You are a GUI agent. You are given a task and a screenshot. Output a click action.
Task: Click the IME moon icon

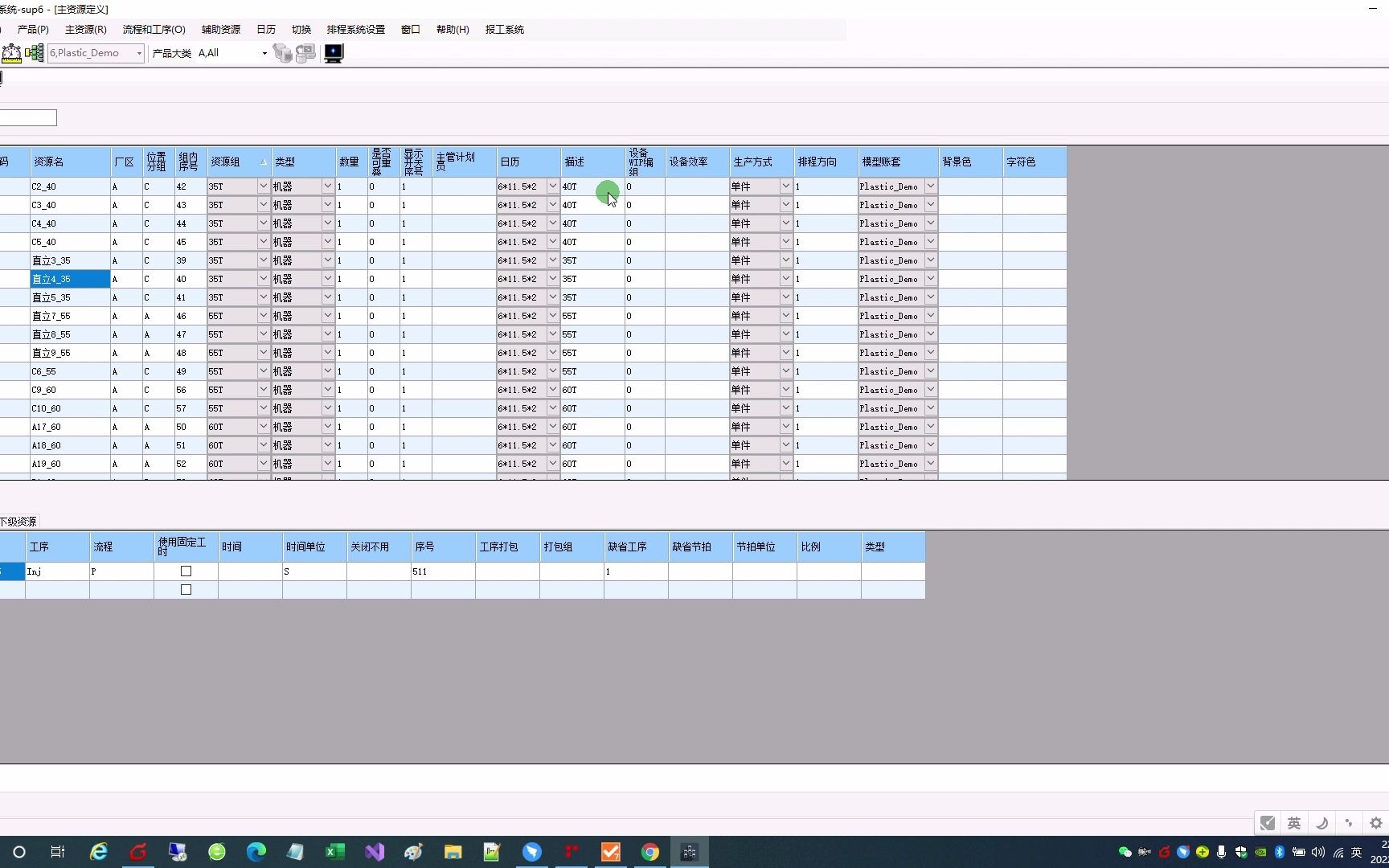click(x=1321, y=823)
